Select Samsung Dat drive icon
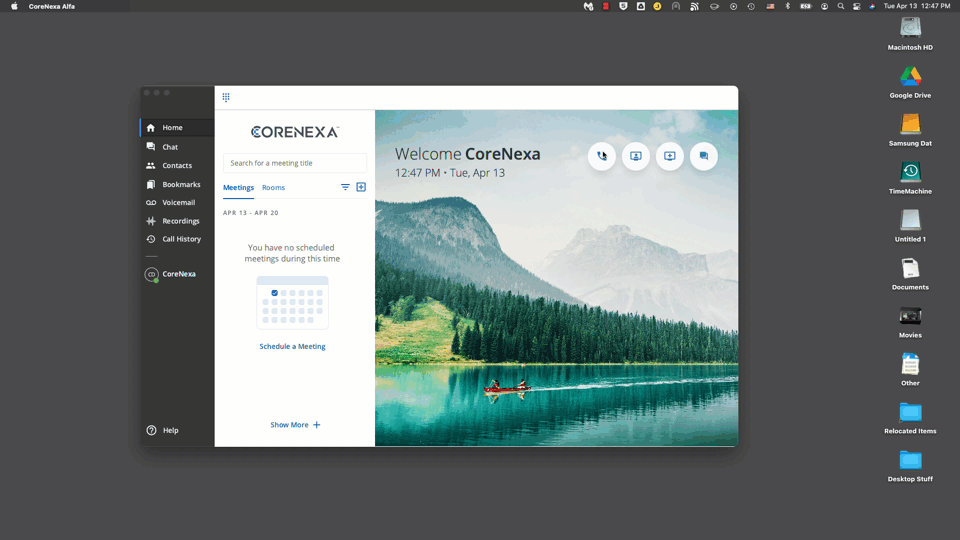The height and width of the screenshot is (540, 960). tap(910, 130)
